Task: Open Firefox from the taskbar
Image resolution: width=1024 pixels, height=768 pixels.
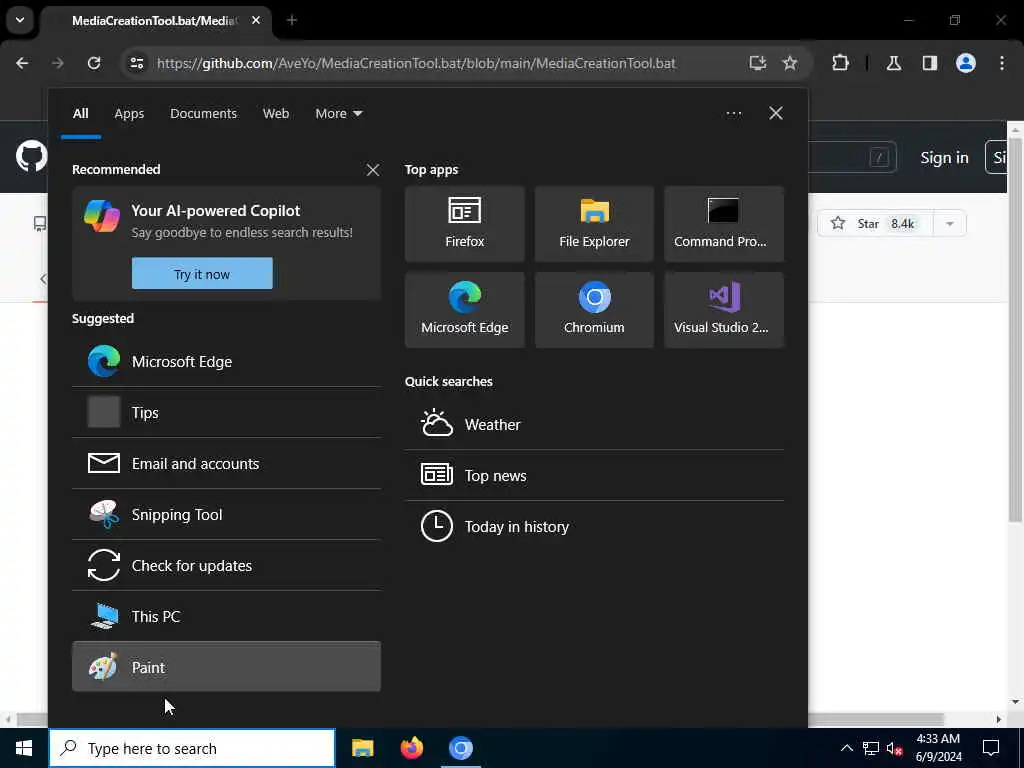Action: point(411,748)
